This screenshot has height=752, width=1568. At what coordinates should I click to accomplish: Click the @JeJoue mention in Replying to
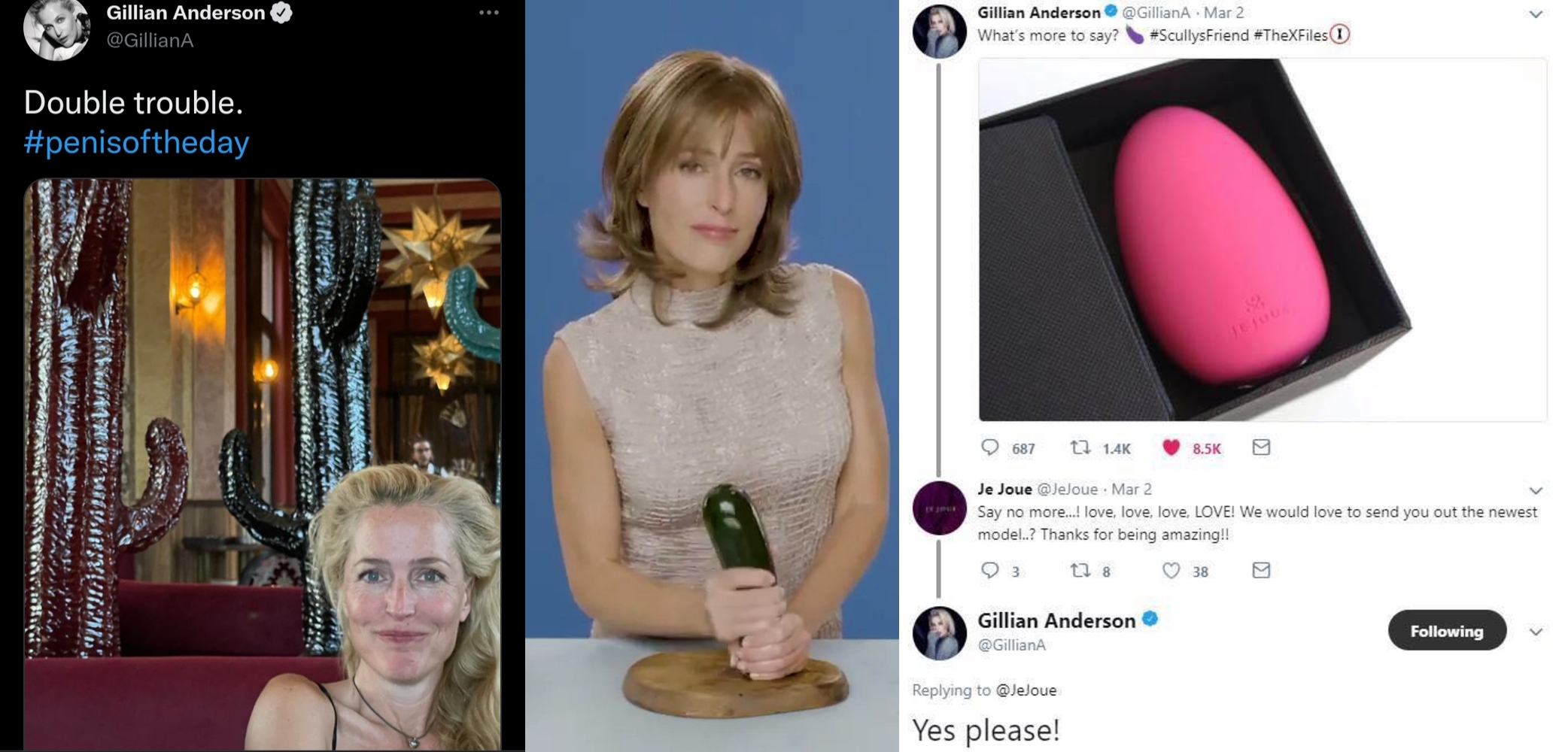pos(1026,690)
